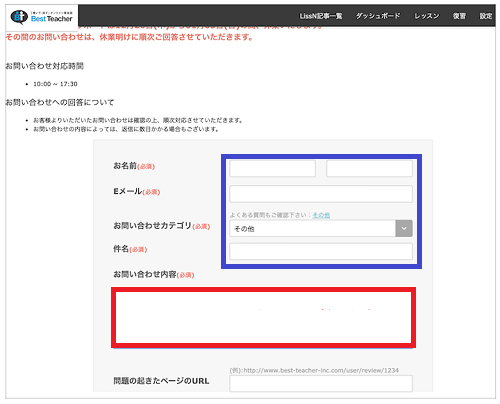Open the その他 FAQ link
500x404 pixels.
[x=321, y=215]
